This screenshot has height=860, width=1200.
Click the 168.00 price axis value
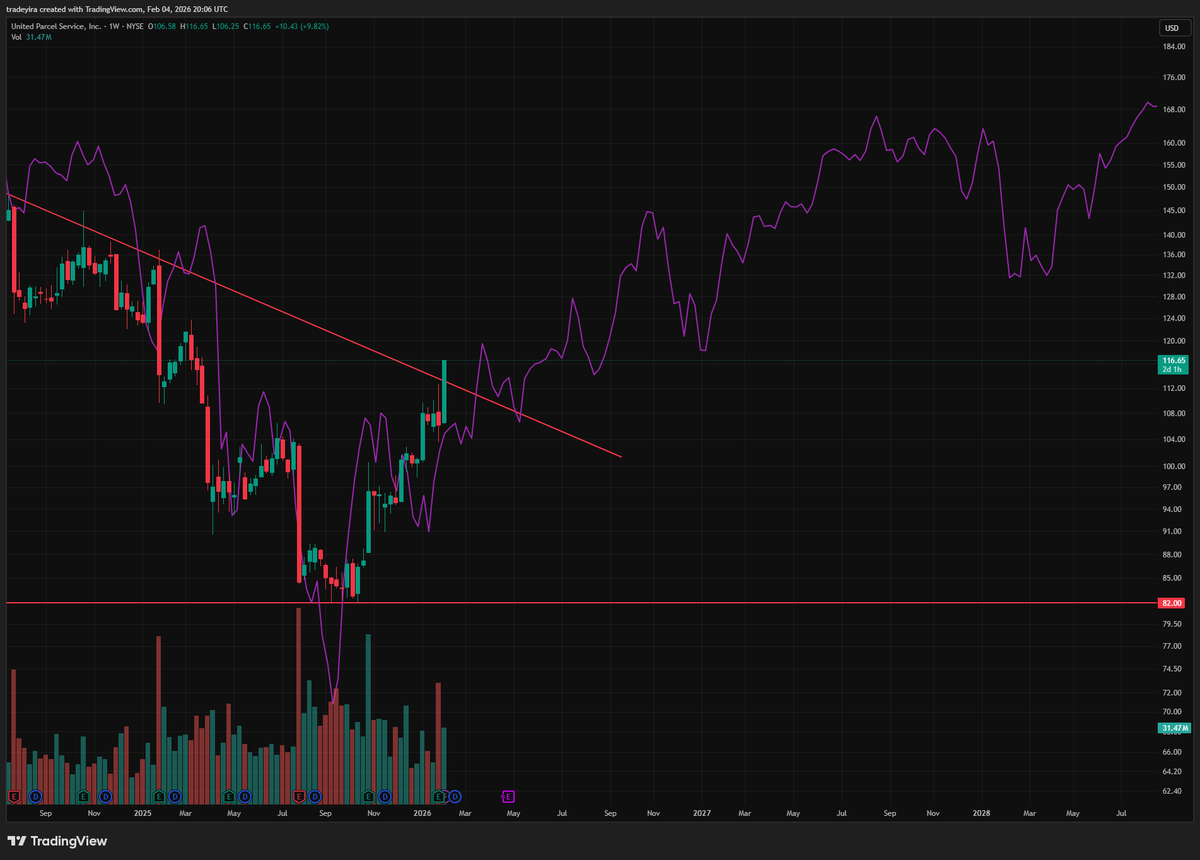click(x=1173, y=110)
